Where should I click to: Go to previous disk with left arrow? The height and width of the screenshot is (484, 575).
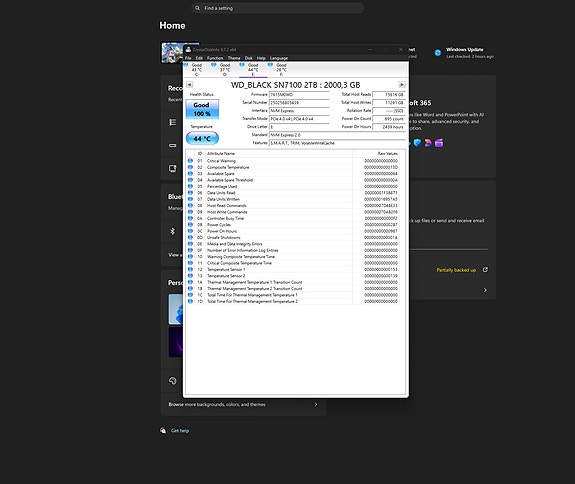coord(189,85)
